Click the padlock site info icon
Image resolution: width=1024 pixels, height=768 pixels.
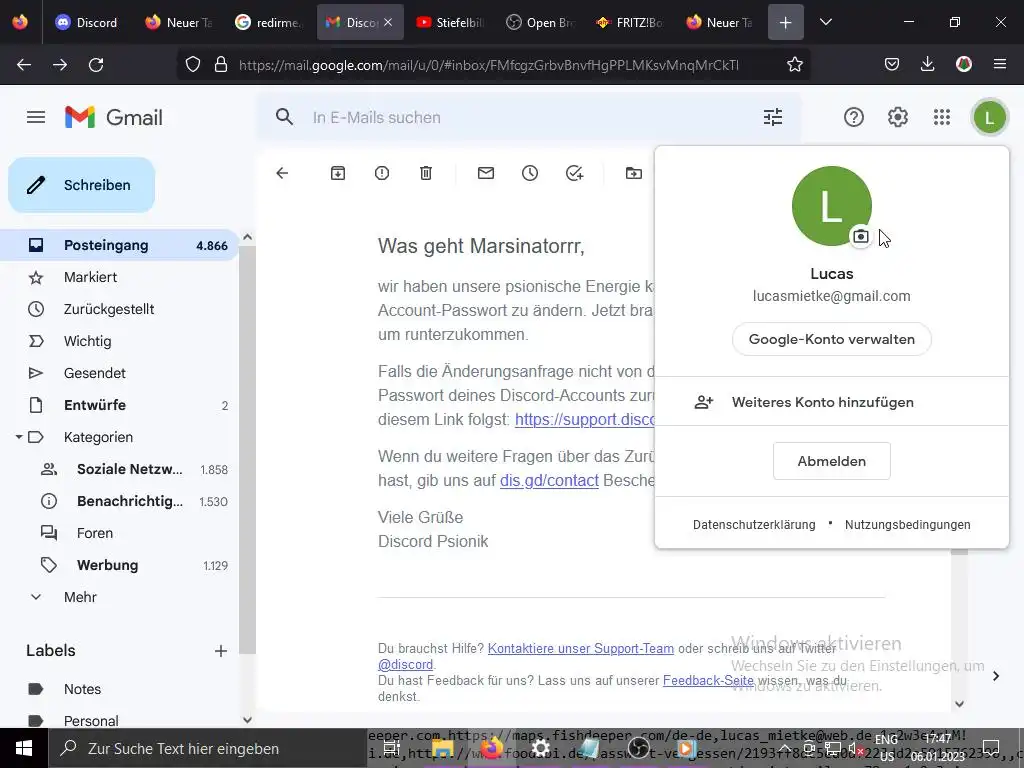point(221,65)
